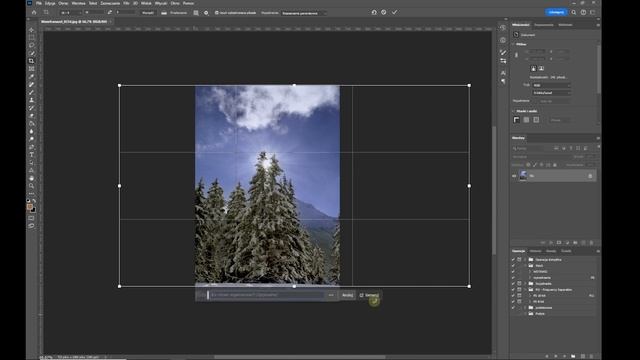Expand the 'FS 16 bit' action
The width and height of the screenshot is (640, 360).
(530, 296)
